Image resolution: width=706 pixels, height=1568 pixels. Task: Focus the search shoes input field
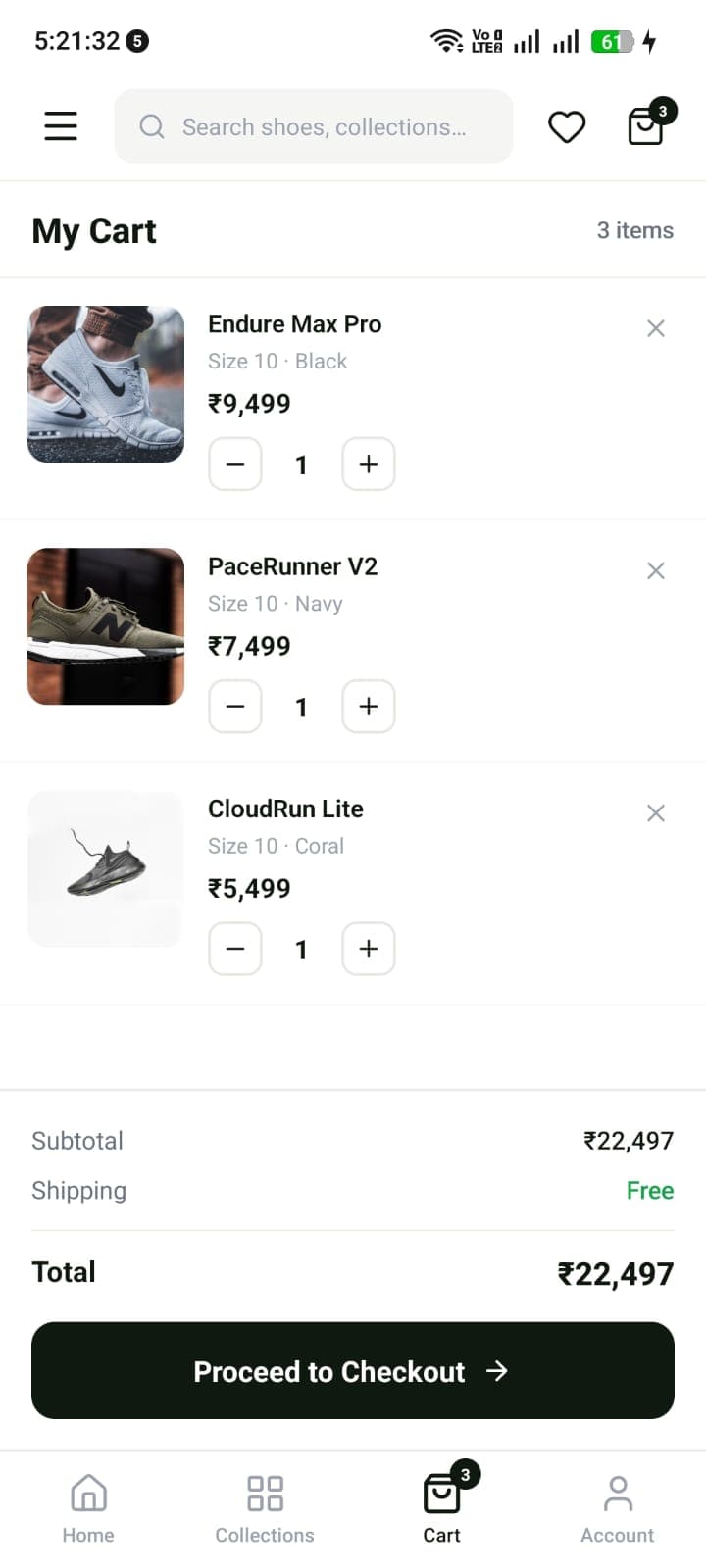pos(324,127)
